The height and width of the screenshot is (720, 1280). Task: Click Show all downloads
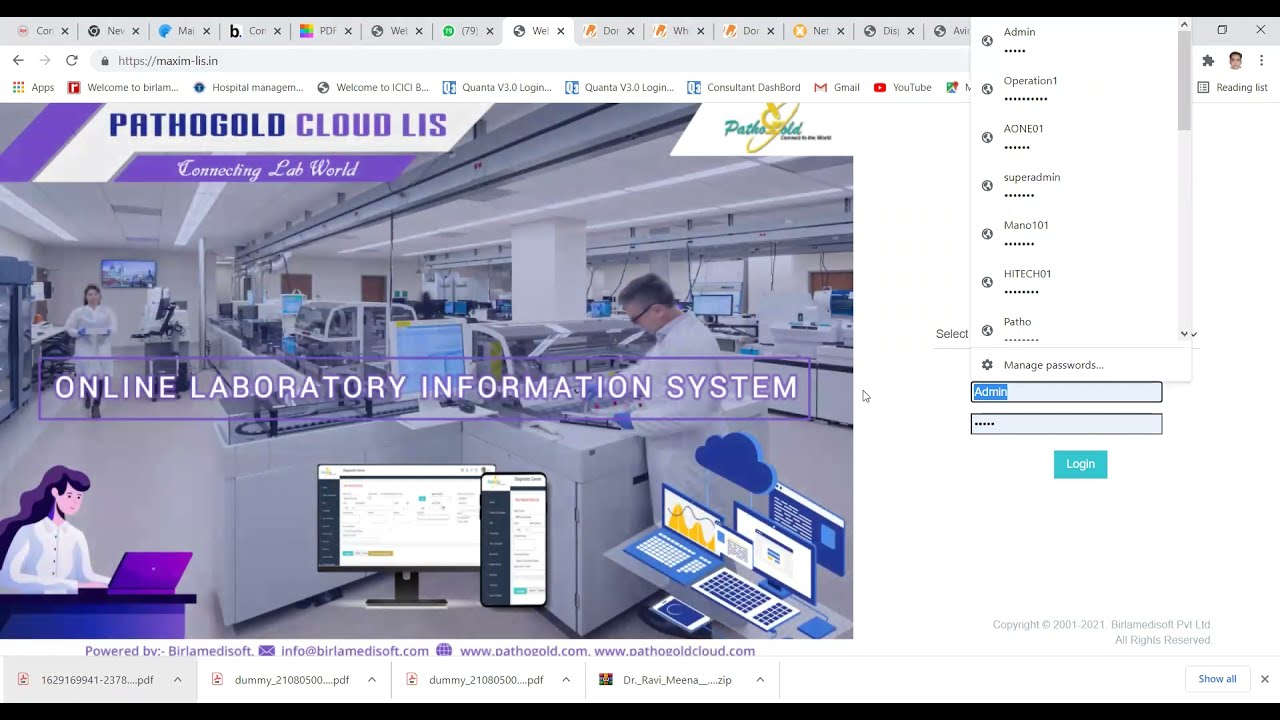pyautogui.click(x=1217, y=679)
